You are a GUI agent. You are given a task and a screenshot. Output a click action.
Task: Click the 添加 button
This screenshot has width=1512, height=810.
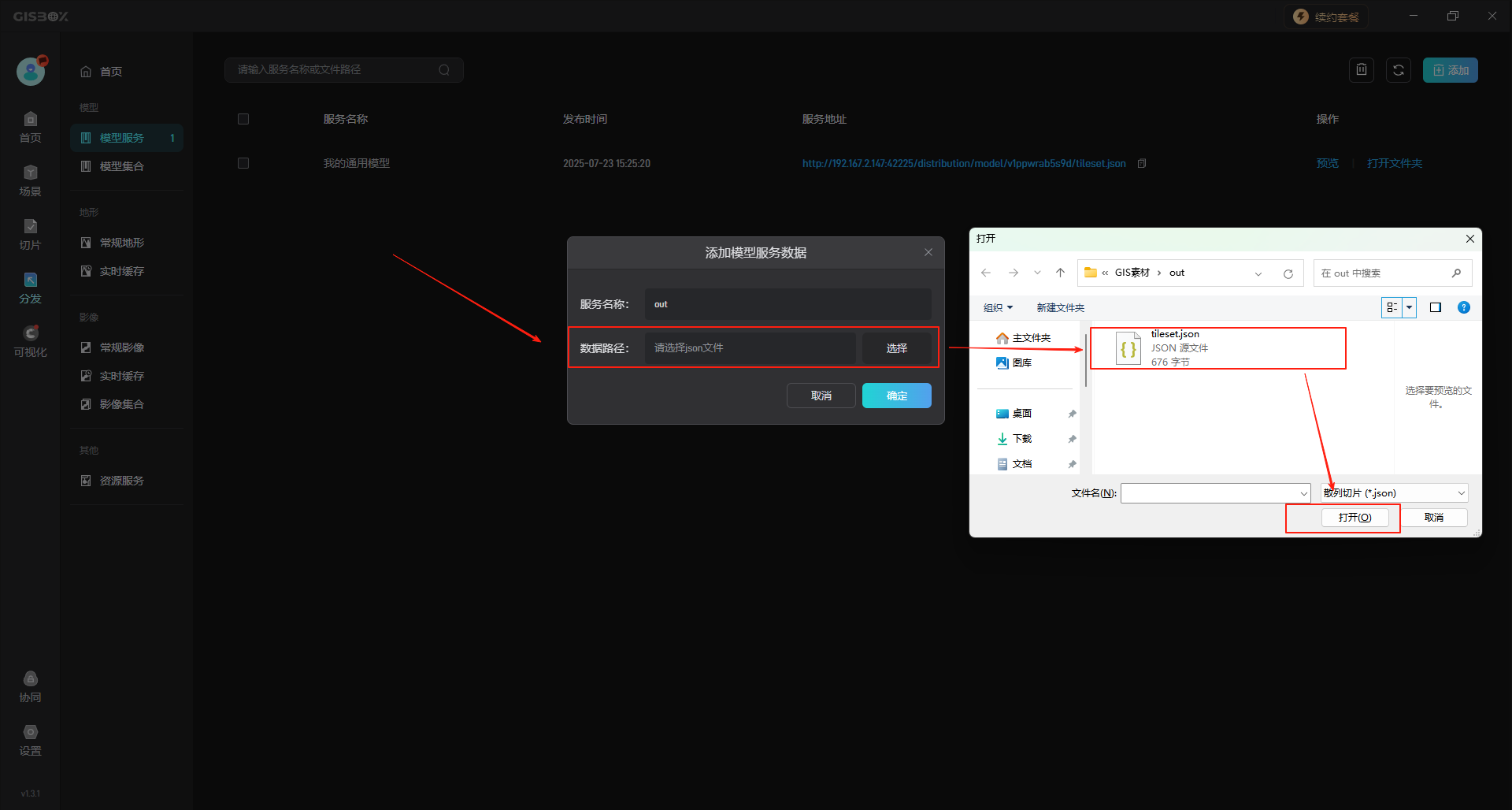[x=1450, y=70]
